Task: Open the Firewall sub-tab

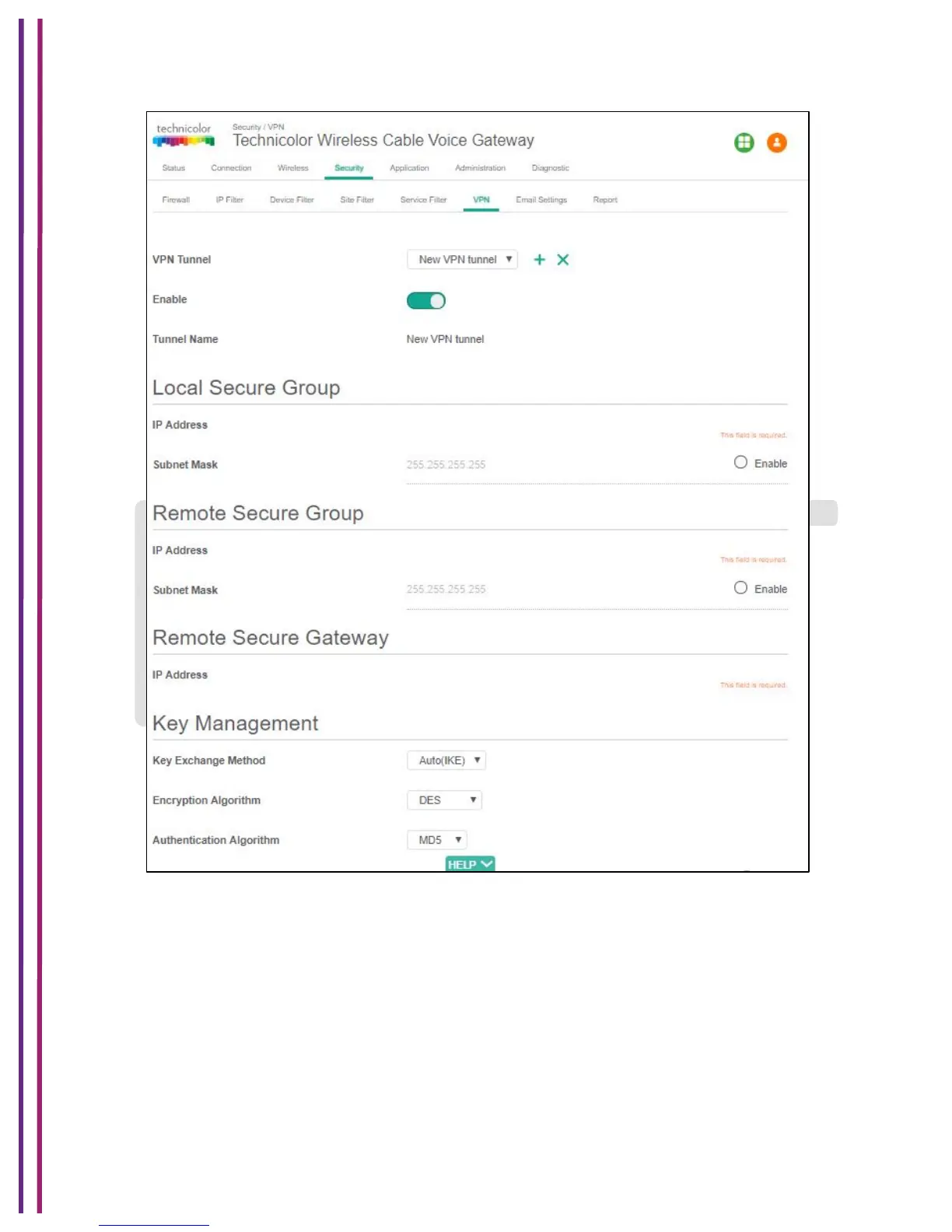Action: (x=176, y=200)
